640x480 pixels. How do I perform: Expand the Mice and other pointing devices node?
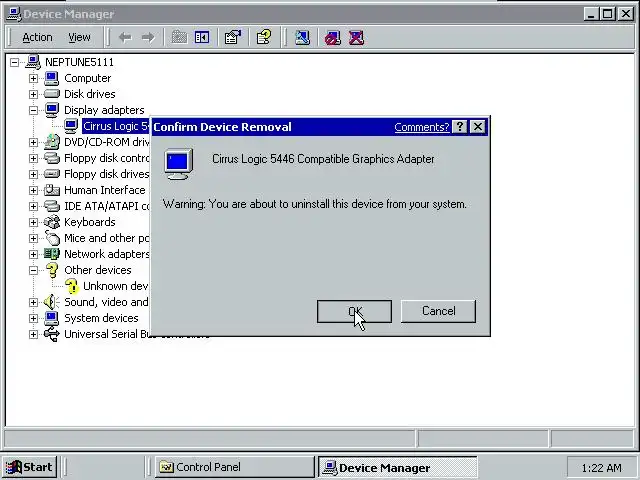coord(33,238)
